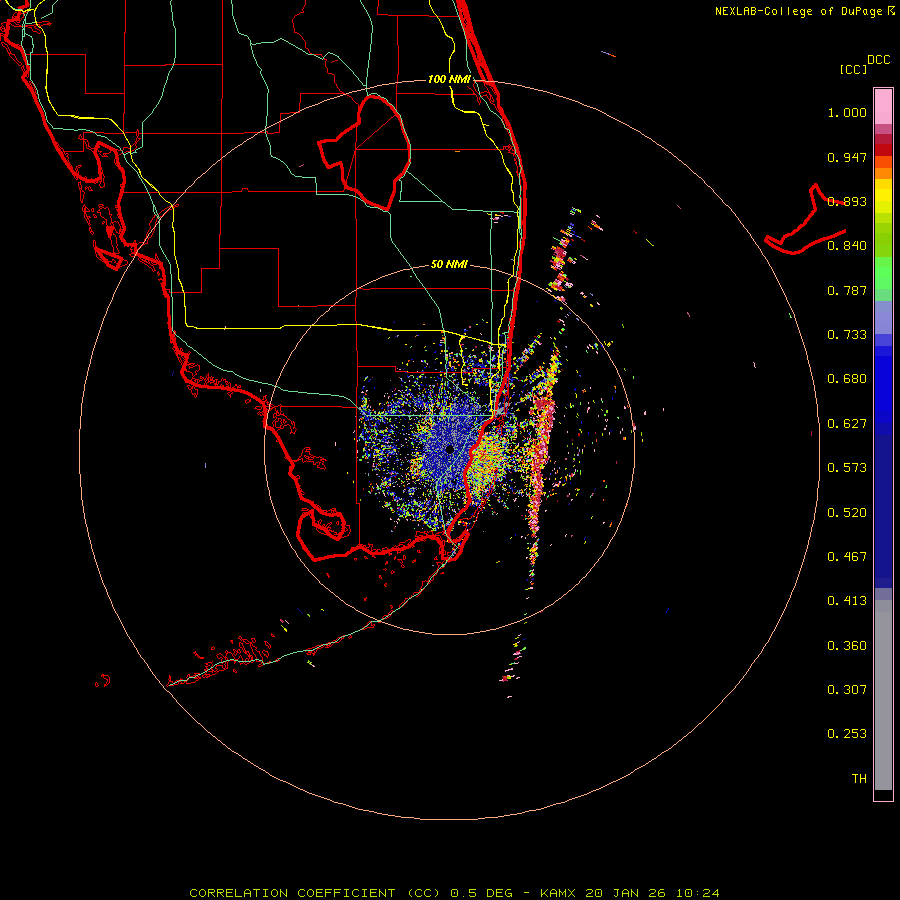The height and width of the screenshot is (900, 900).
Task: Click the pink top segment of color bar
Action: (x=883, y=106)
